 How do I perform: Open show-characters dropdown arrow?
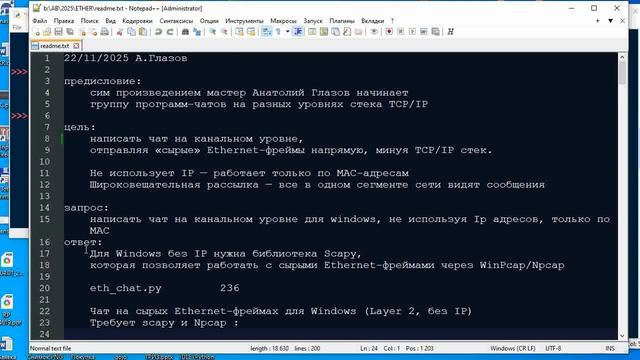pyautogui.click(x=287, y=32)
